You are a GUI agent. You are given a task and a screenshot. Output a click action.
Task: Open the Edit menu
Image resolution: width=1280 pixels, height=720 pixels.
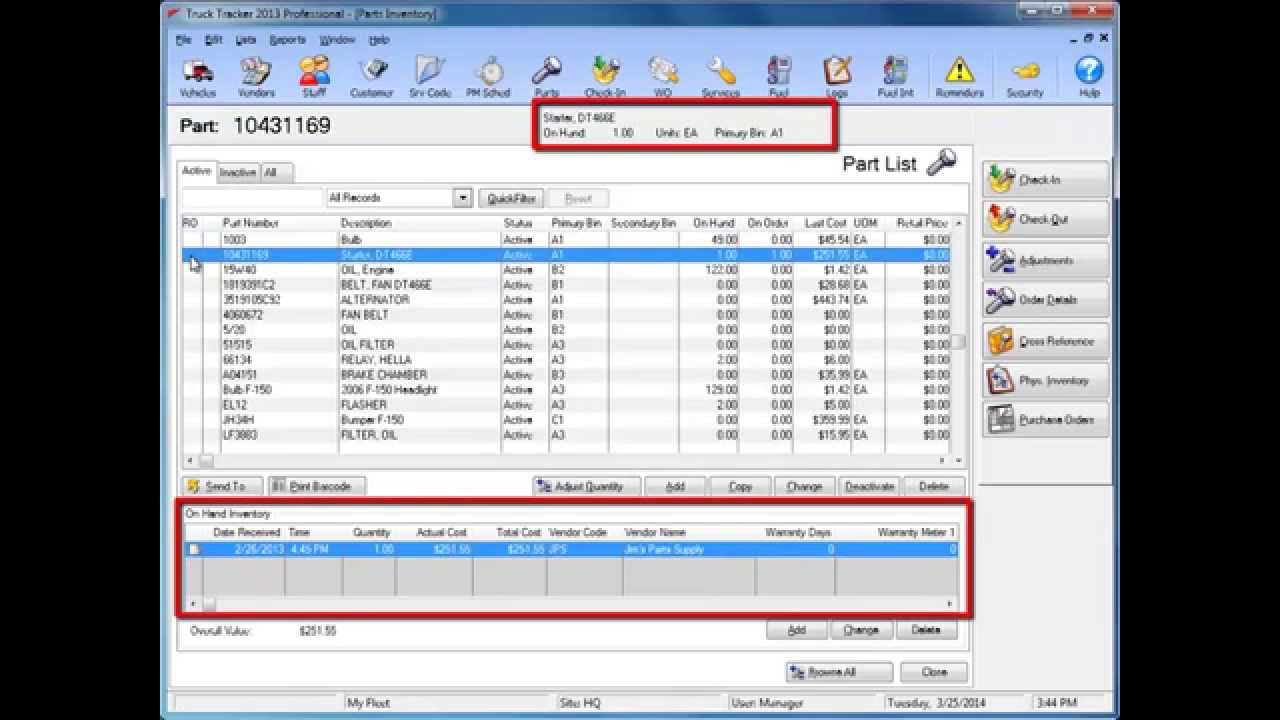(213, 40)
